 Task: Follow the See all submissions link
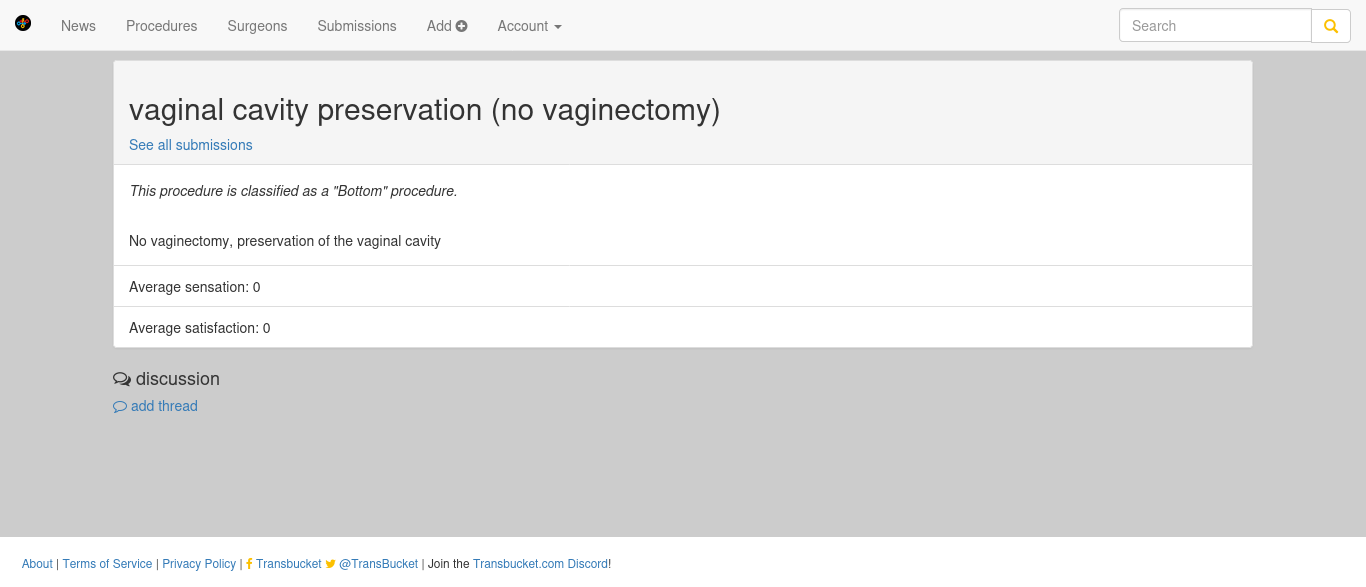coord(191,145)
